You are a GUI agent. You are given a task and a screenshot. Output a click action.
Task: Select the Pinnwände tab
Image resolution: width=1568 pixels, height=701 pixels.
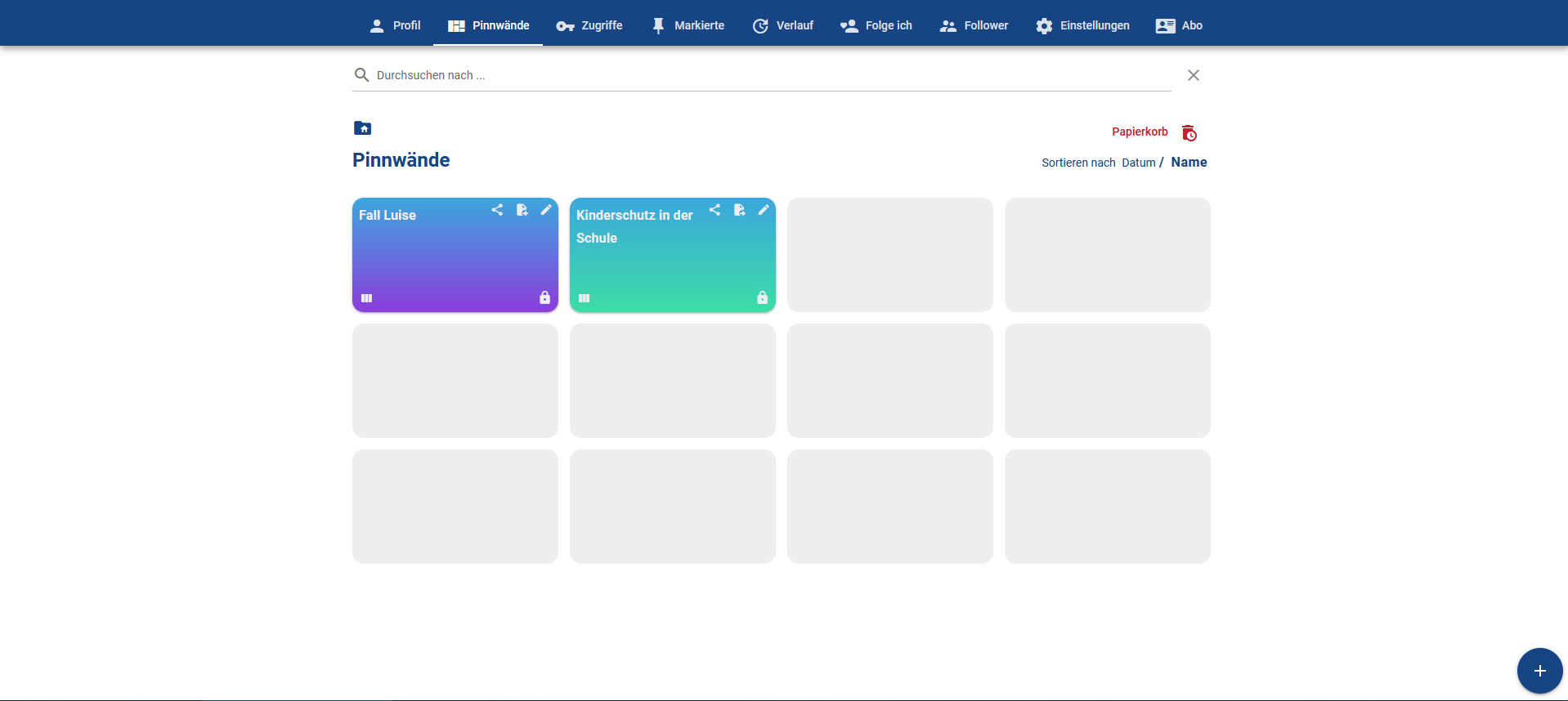click(488, 25)
